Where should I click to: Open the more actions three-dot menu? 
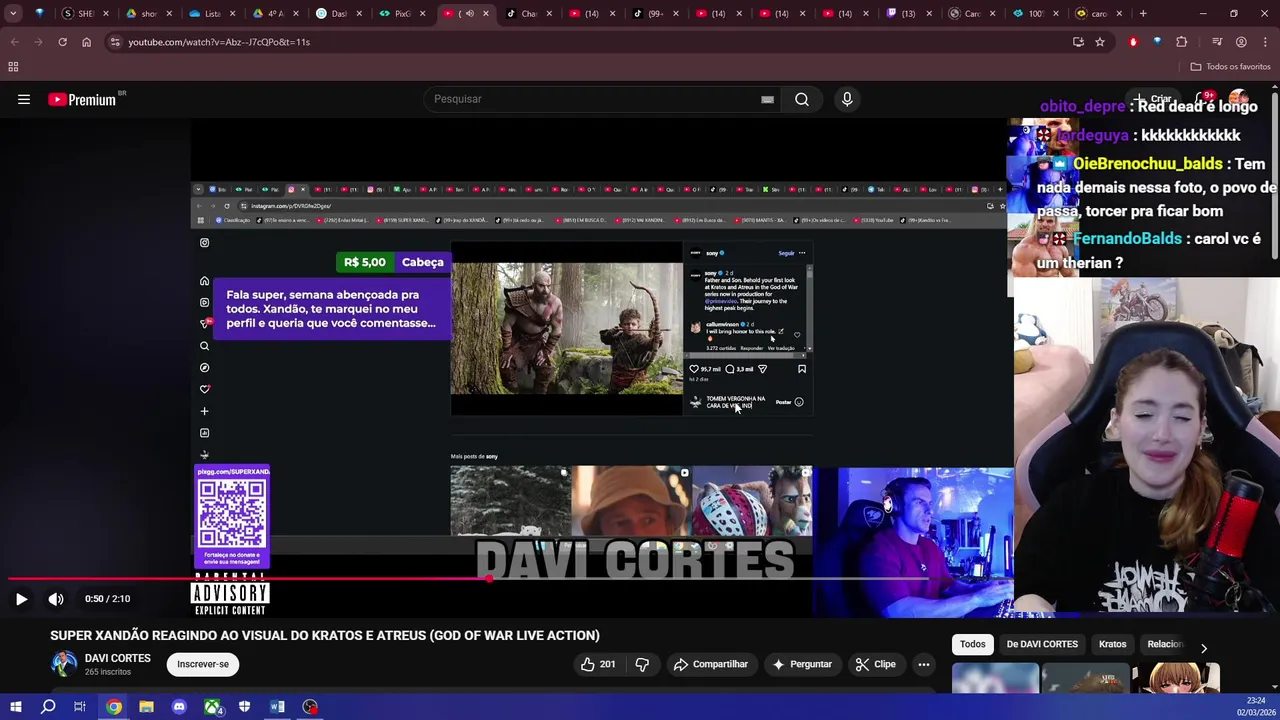point(924,664)
